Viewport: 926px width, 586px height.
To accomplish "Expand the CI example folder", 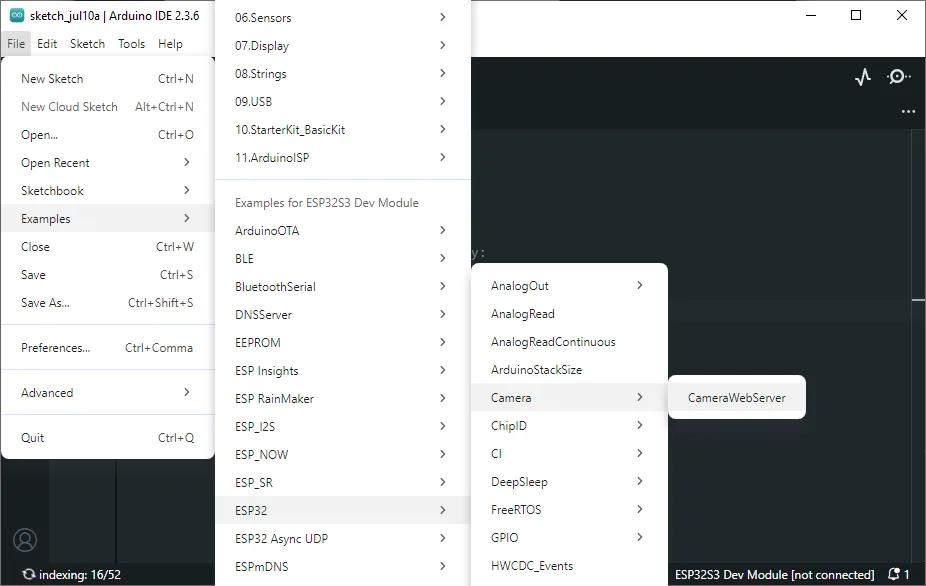I will [569, 454].
